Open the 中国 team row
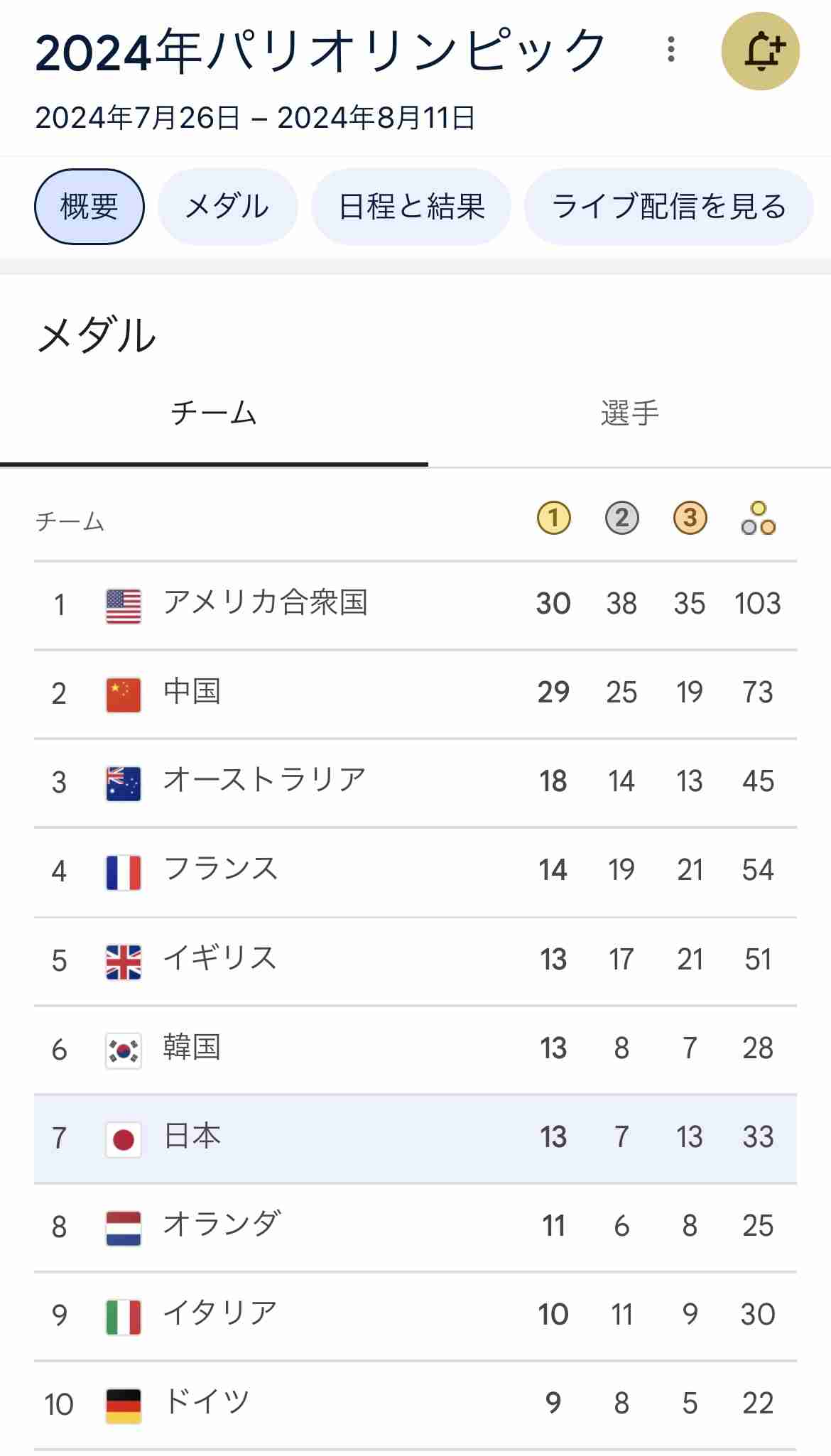This screenshot has height=1456, width=831. coord(415,694)
